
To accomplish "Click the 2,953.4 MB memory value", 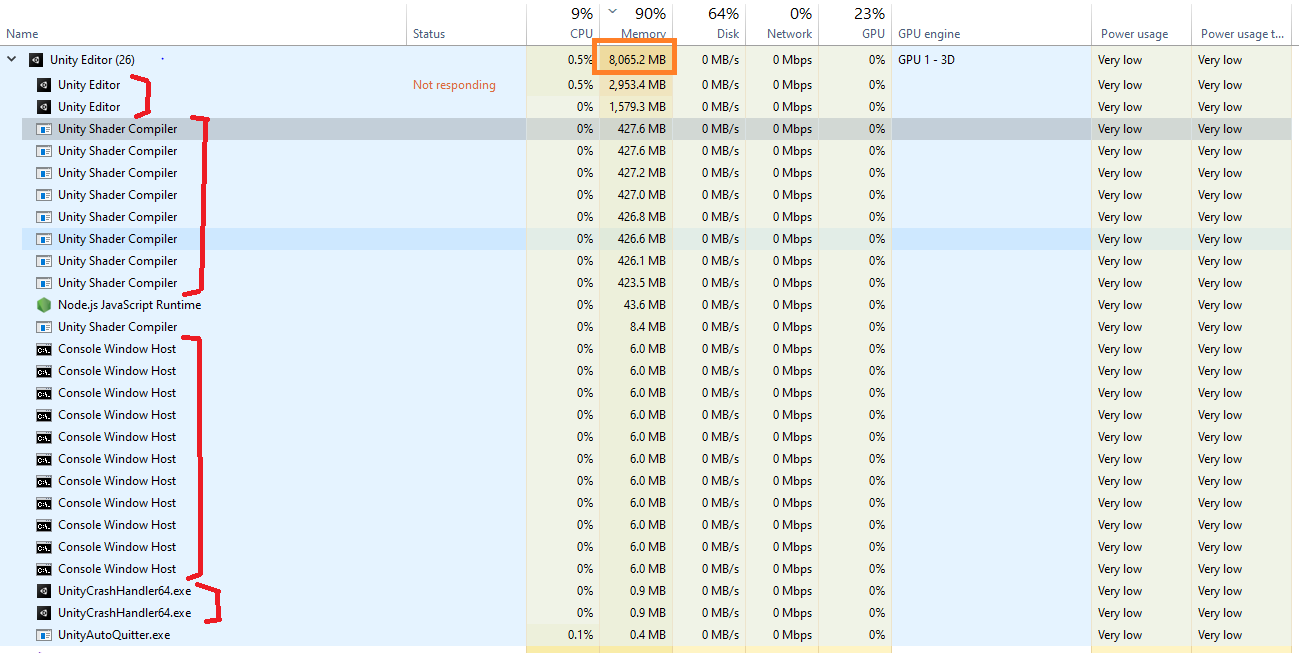I will pos(637,85).
